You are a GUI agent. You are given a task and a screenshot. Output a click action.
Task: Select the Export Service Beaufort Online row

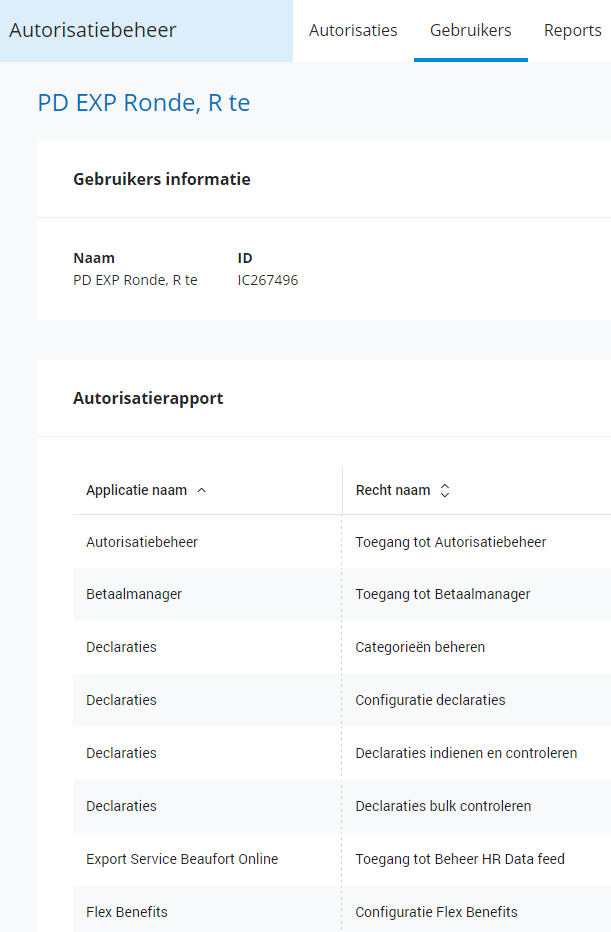[182, 859]
